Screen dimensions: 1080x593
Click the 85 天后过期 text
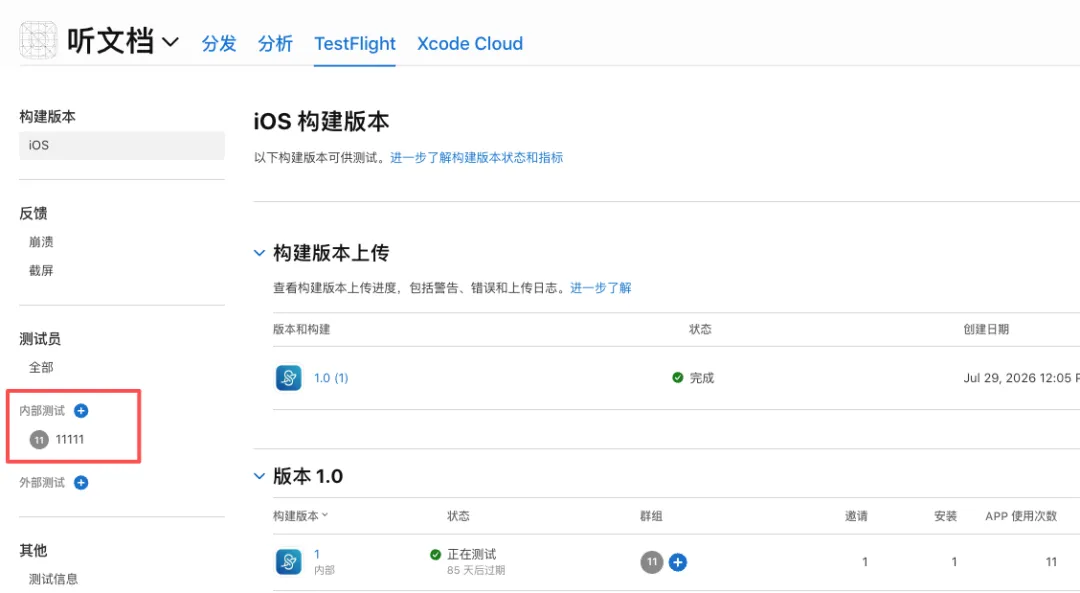tap(476, 570)
